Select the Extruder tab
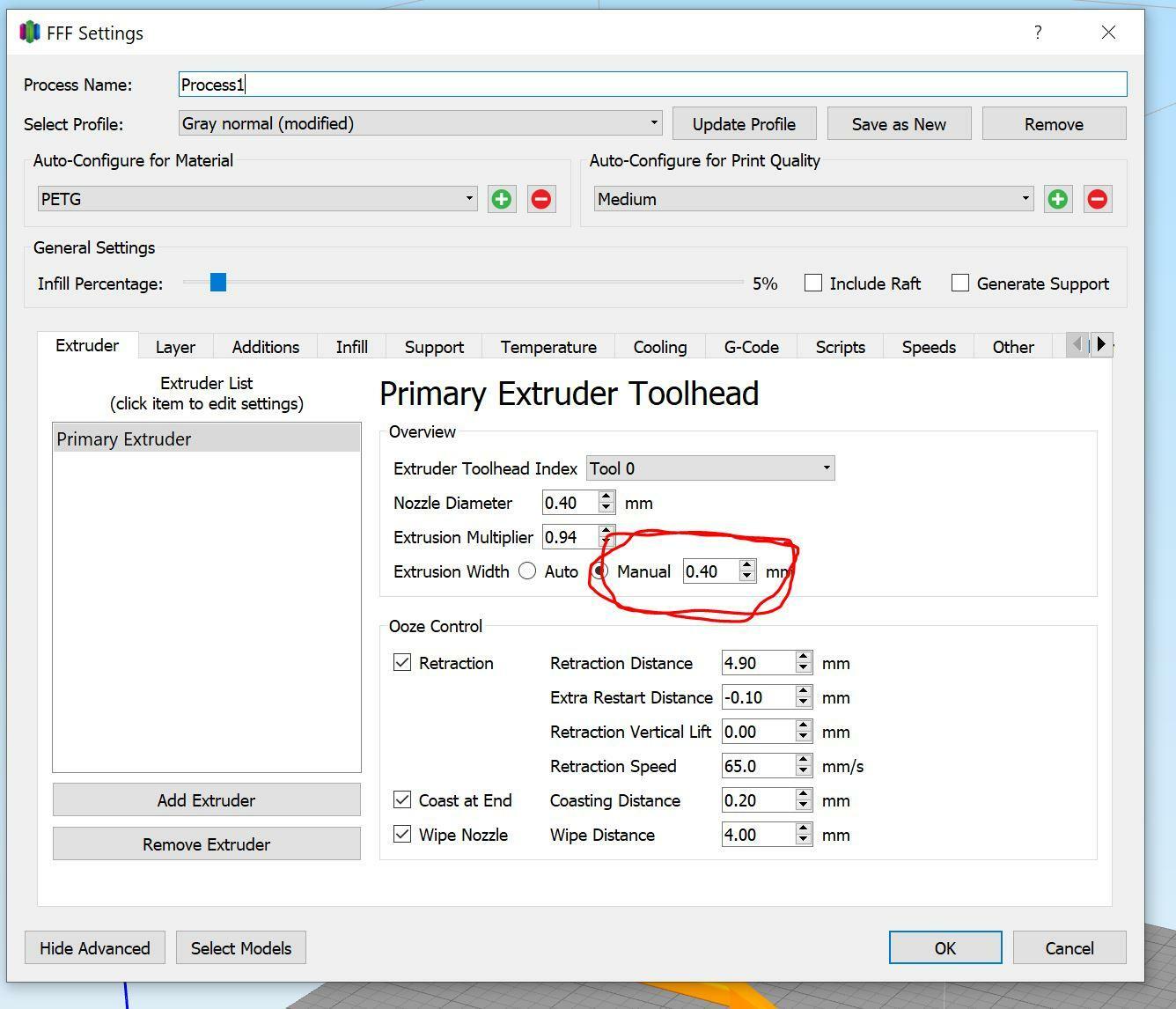Screen dimensions: 1176x1009 87,345
